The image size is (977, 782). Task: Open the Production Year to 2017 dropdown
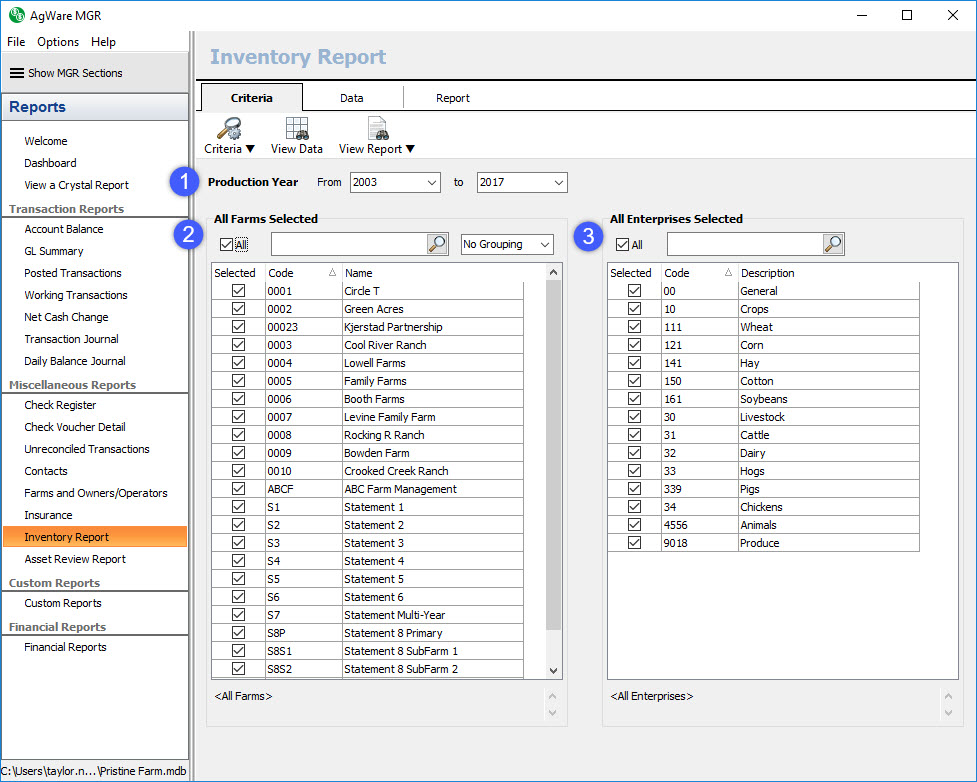pyautogui.click(x=558, y=182)
